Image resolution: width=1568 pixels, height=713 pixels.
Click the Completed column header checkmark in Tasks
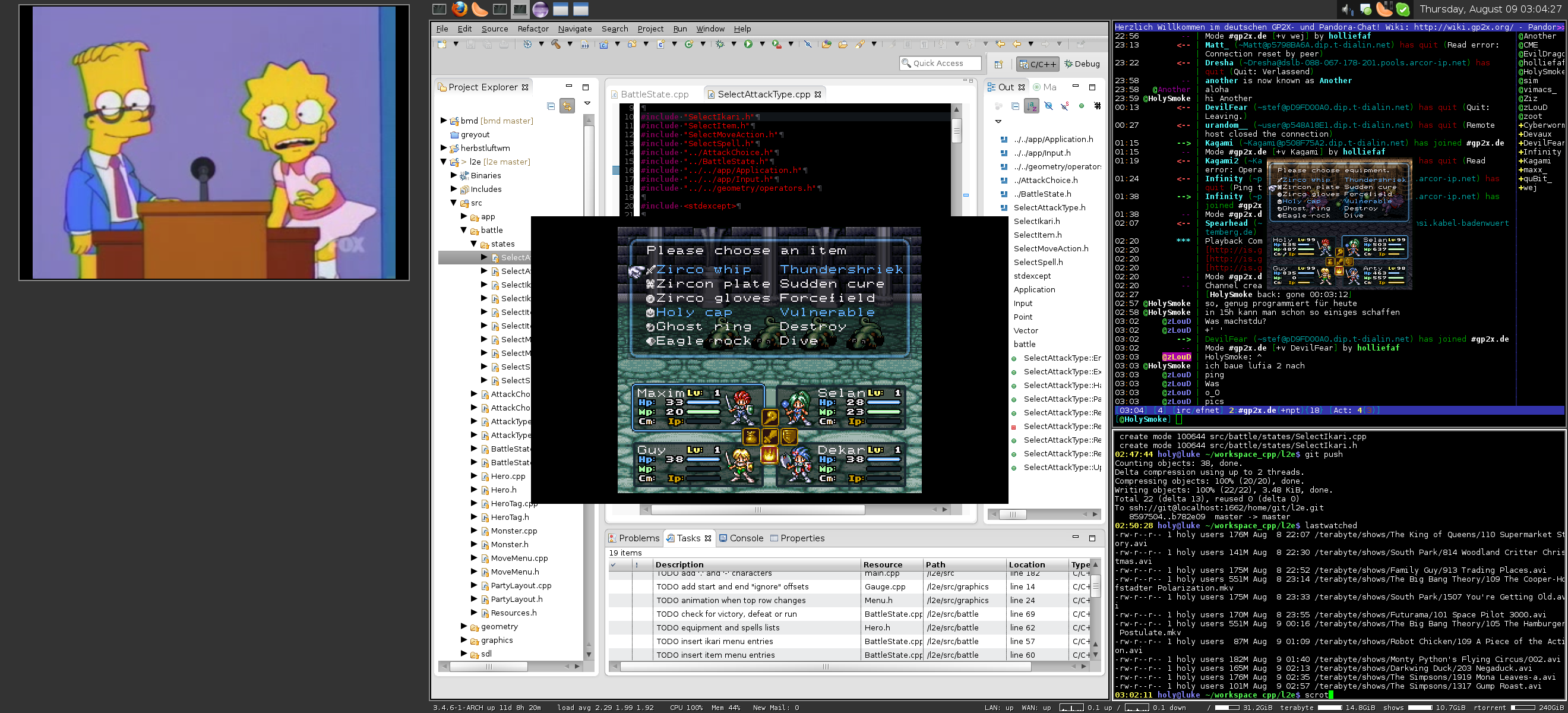(x=614, y=565)
